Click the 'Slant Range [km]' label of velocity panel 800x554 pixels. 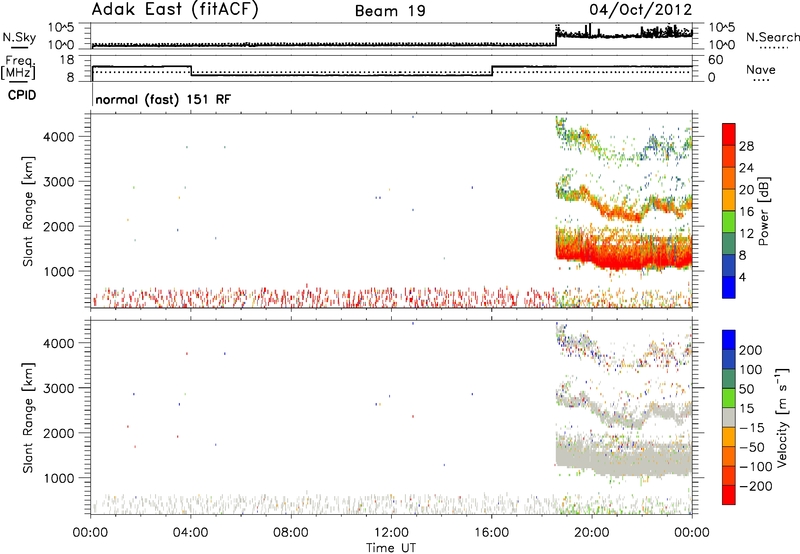tap(28, 417)
